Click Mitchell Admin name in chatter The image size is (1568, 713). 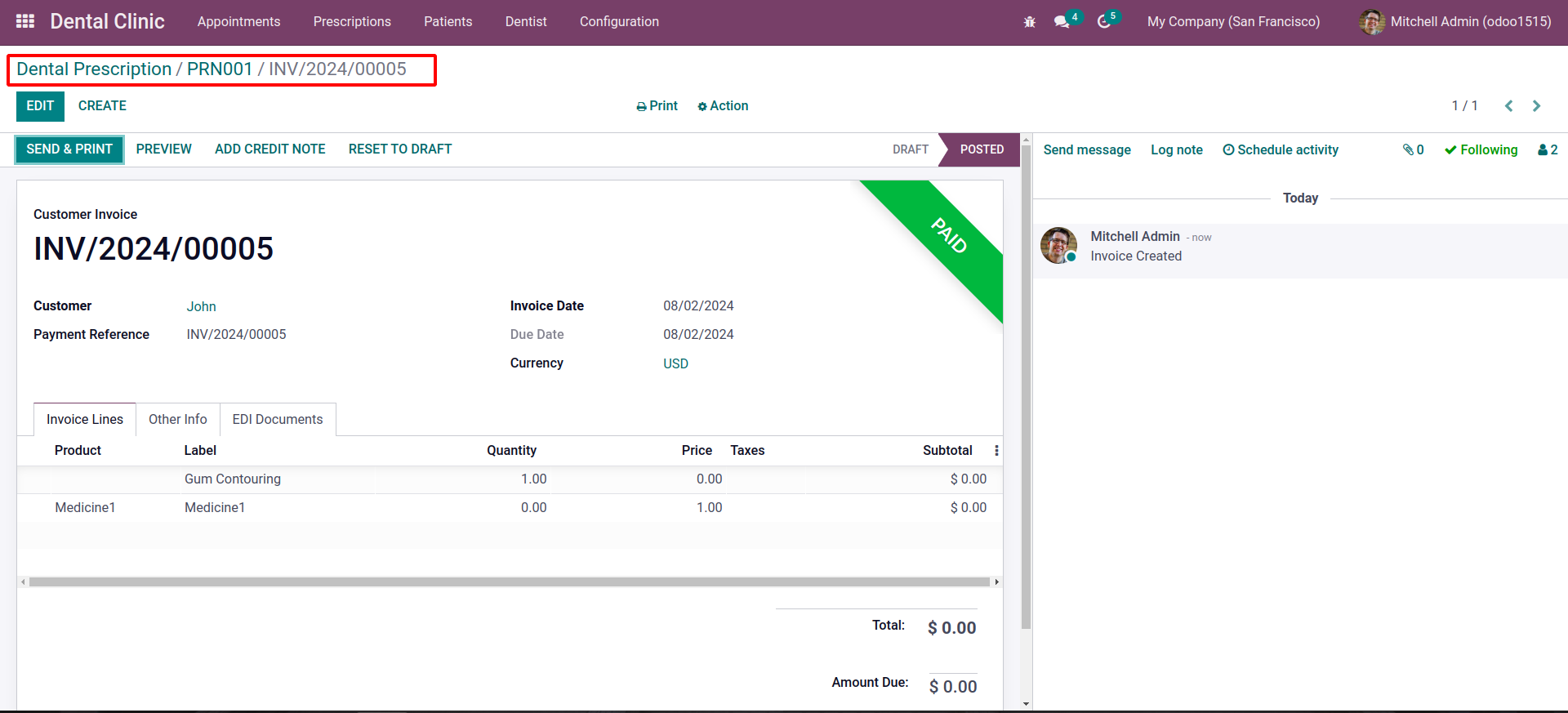click(x=1135, y=236)
